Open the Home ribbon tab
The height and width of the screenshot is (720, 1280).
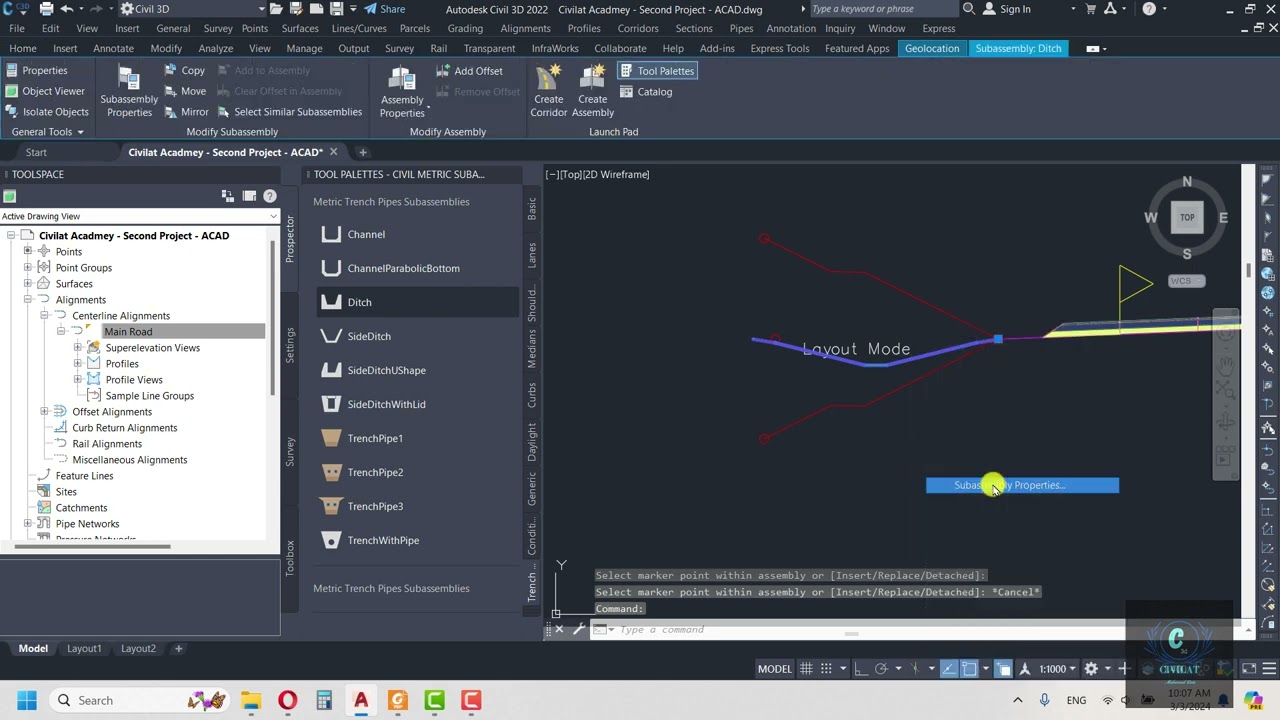(23, 48)
